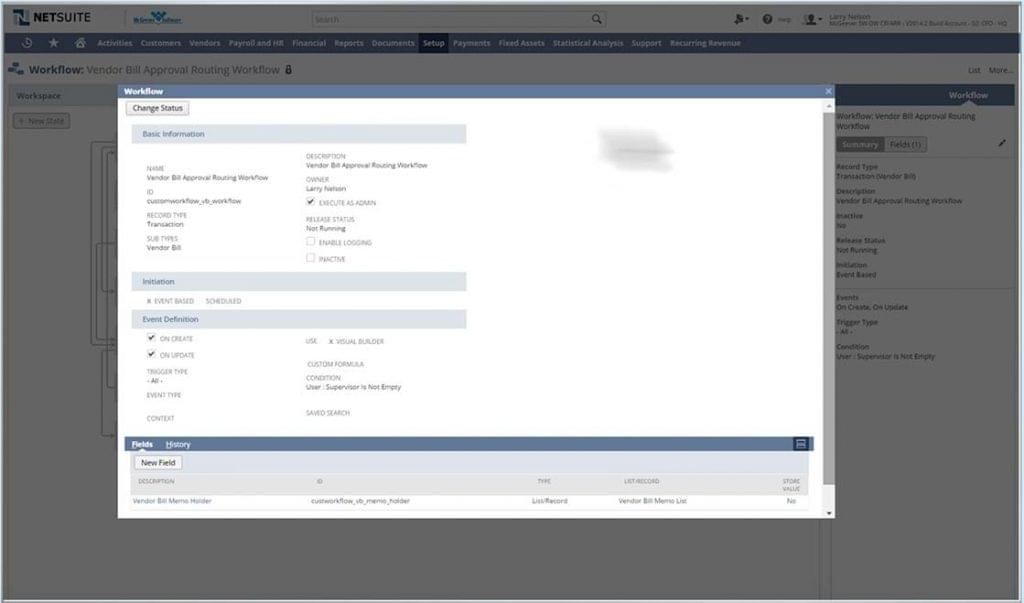Check the Inactive checkbox
This screenshot has width=1024, height=603.
pos(313,257)
